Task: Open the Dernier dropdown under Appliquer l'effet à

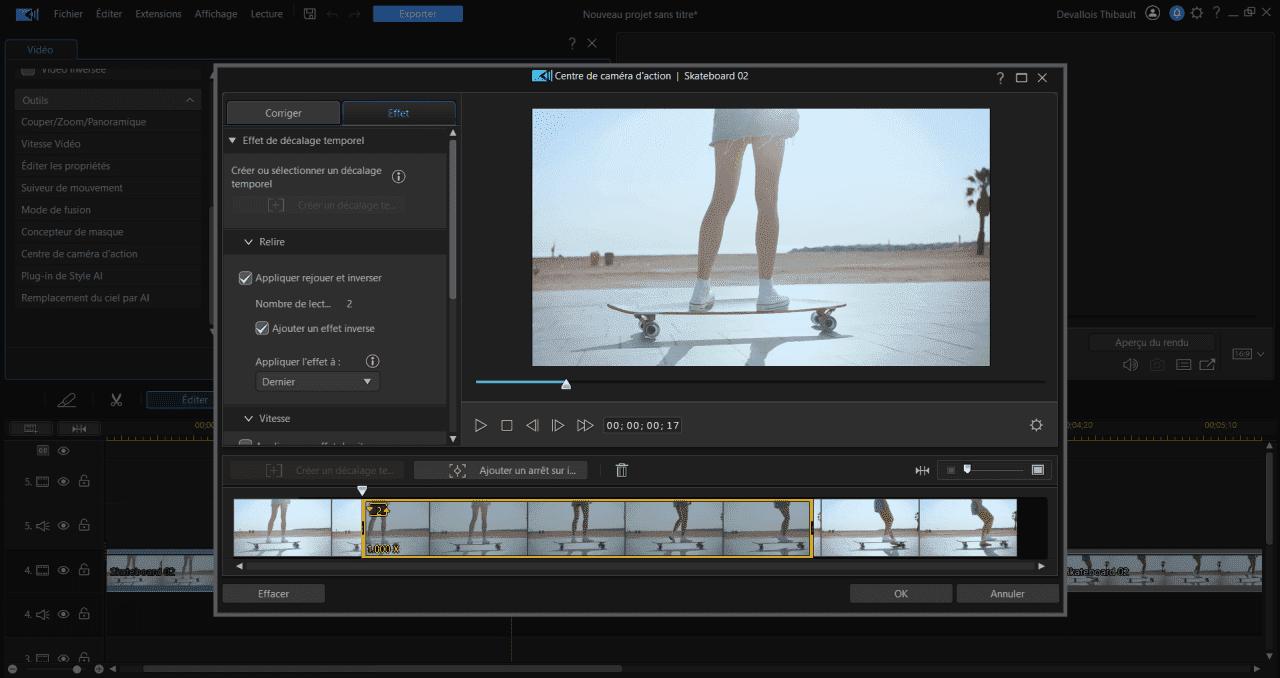Action: point(317,381)
